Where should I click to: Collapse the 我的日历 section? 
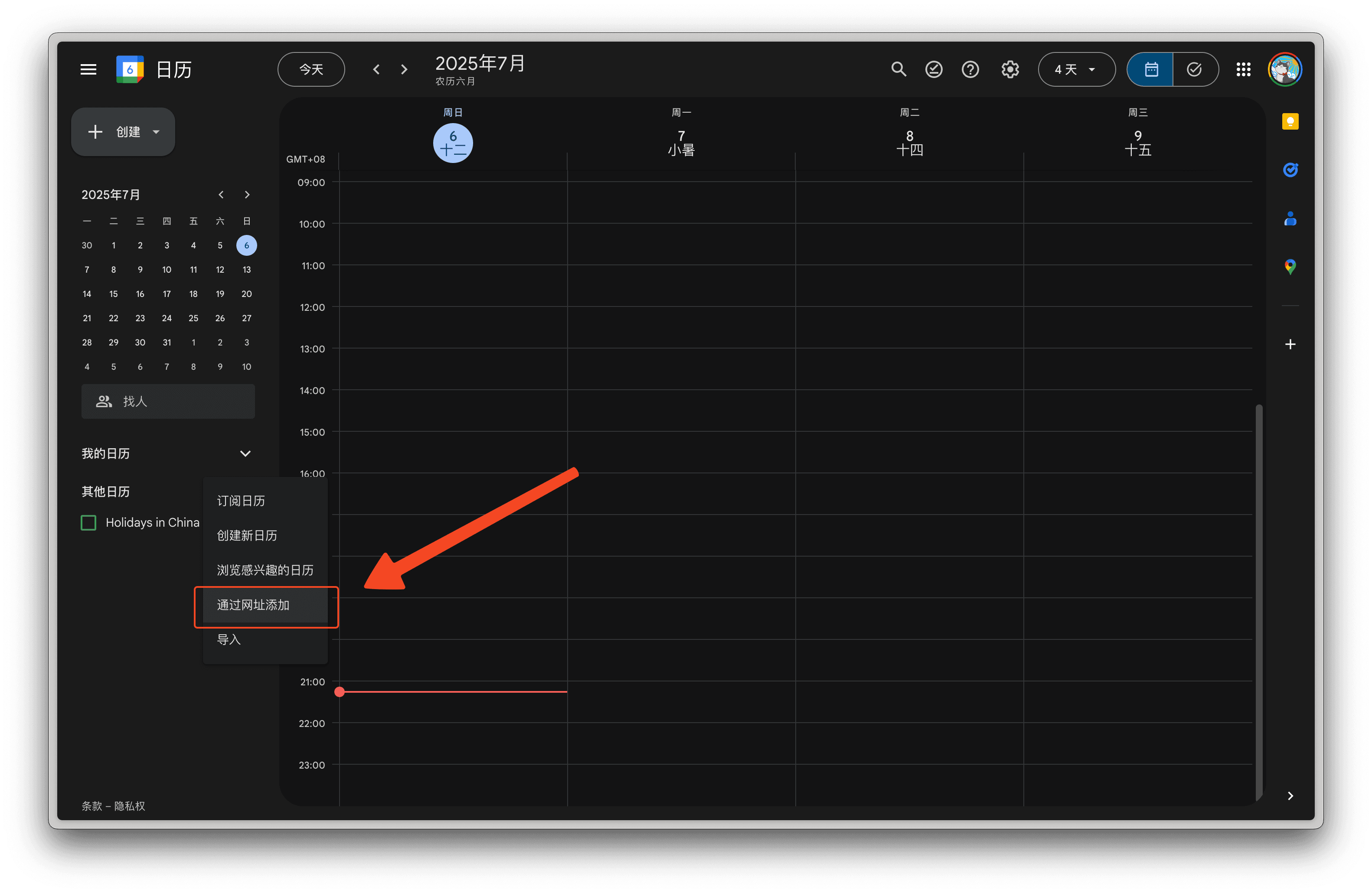click(245, 453)
